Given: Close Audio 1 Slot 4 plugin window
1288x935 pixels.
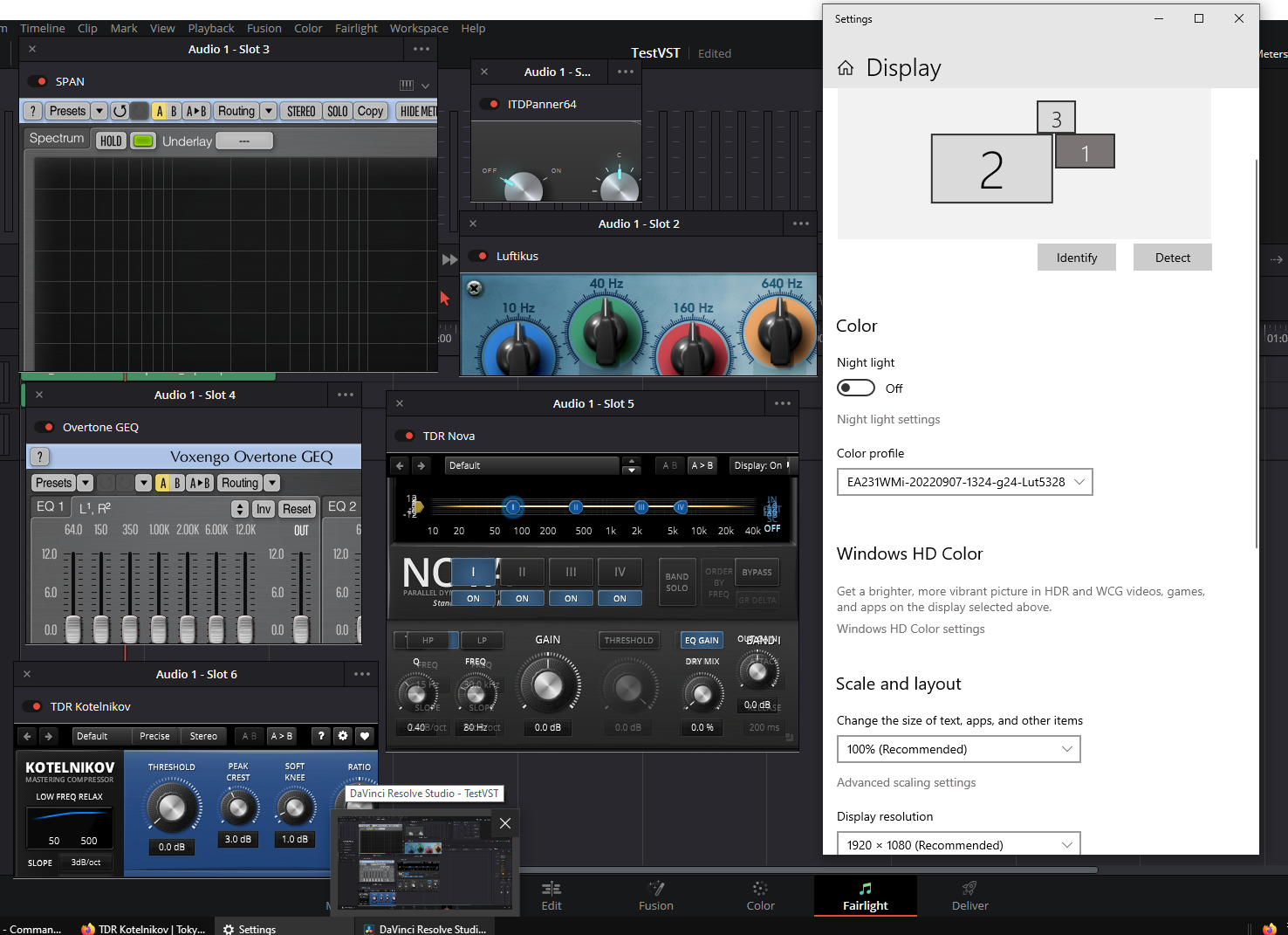Looking at the screenshot, I should [x=39, y=395].
